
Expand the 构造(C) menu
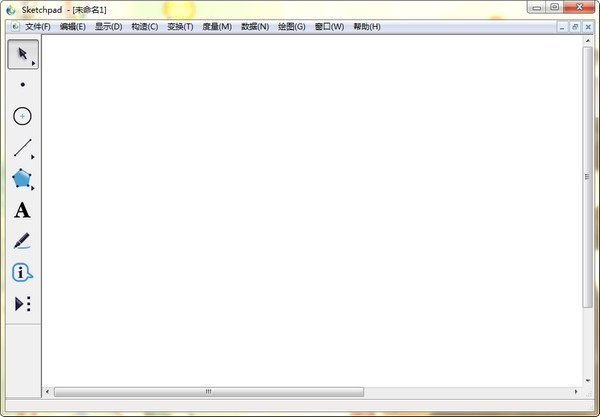tap(144, 26)
